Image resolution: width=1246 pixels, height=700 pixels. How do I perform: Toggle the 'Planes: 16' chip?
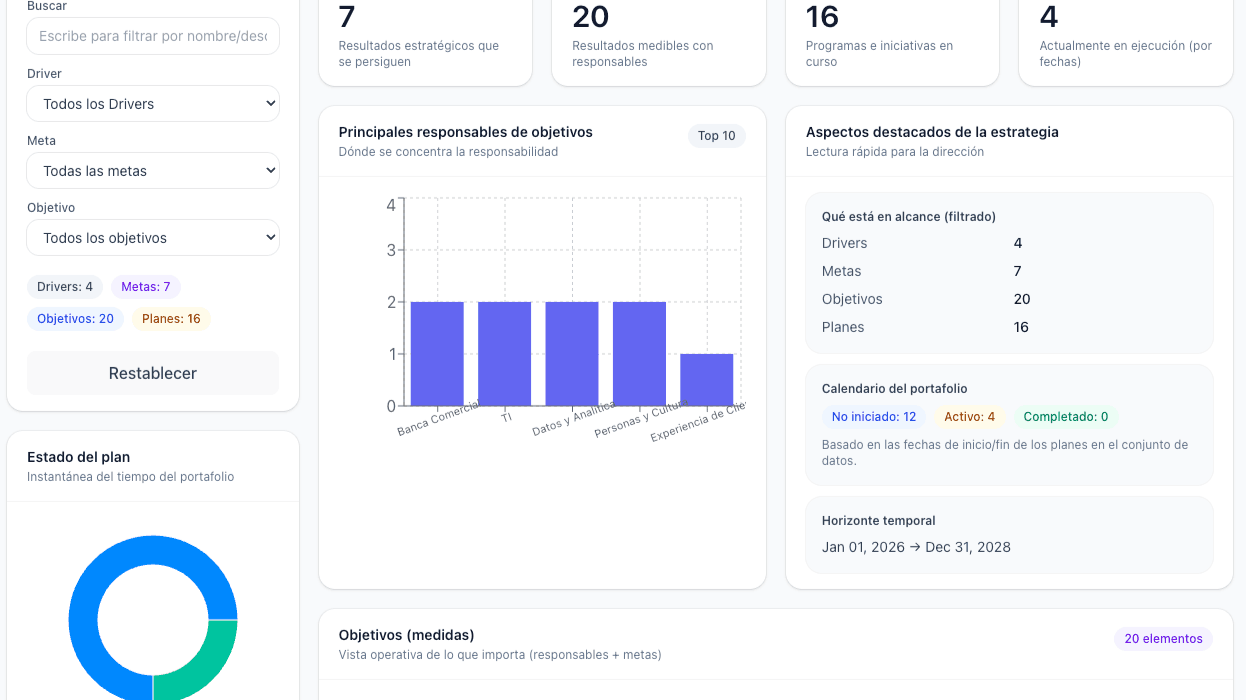(x=170, y=318)
